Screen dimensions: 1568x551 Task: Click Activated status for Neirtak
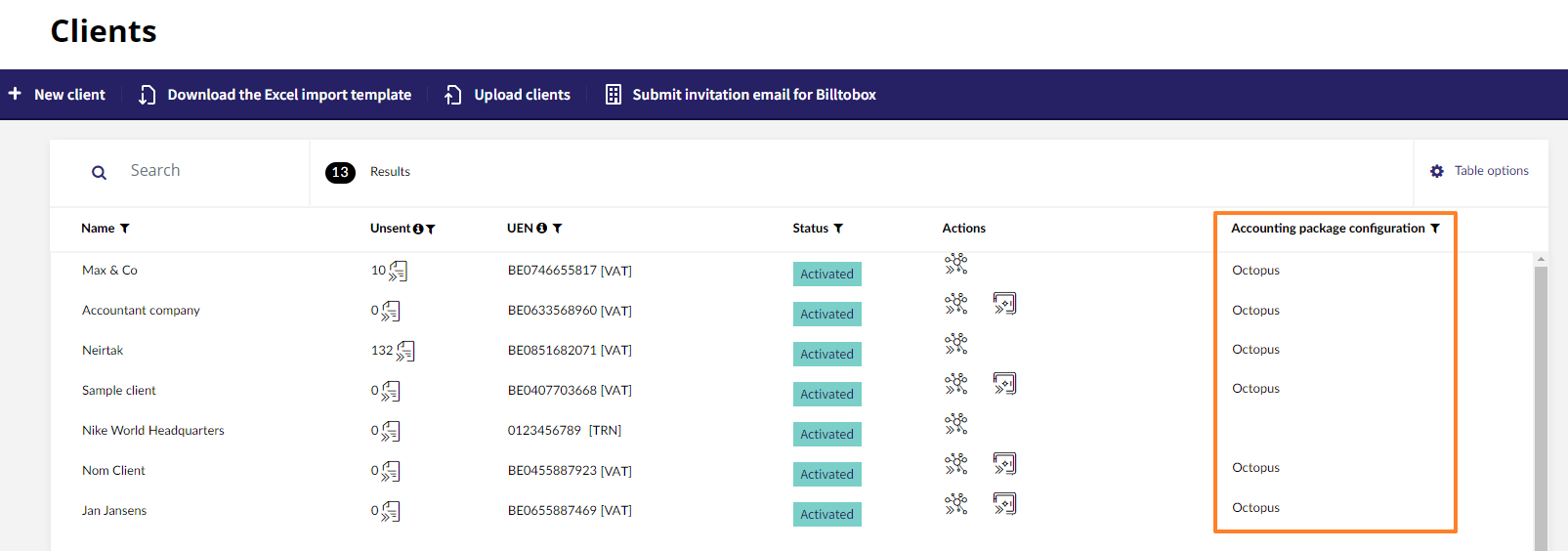[827, 355]
